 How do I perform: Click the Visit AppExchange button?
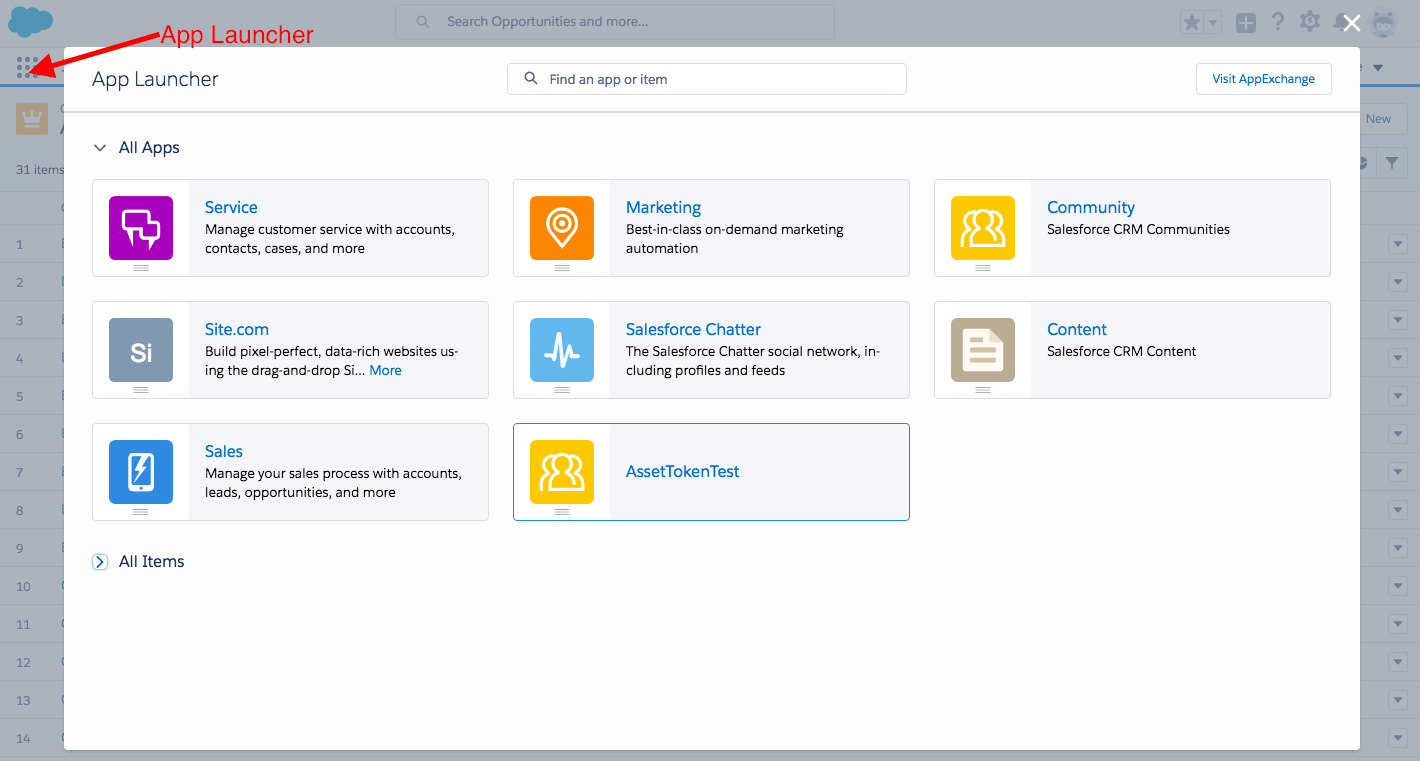[x=1264, y=79]
